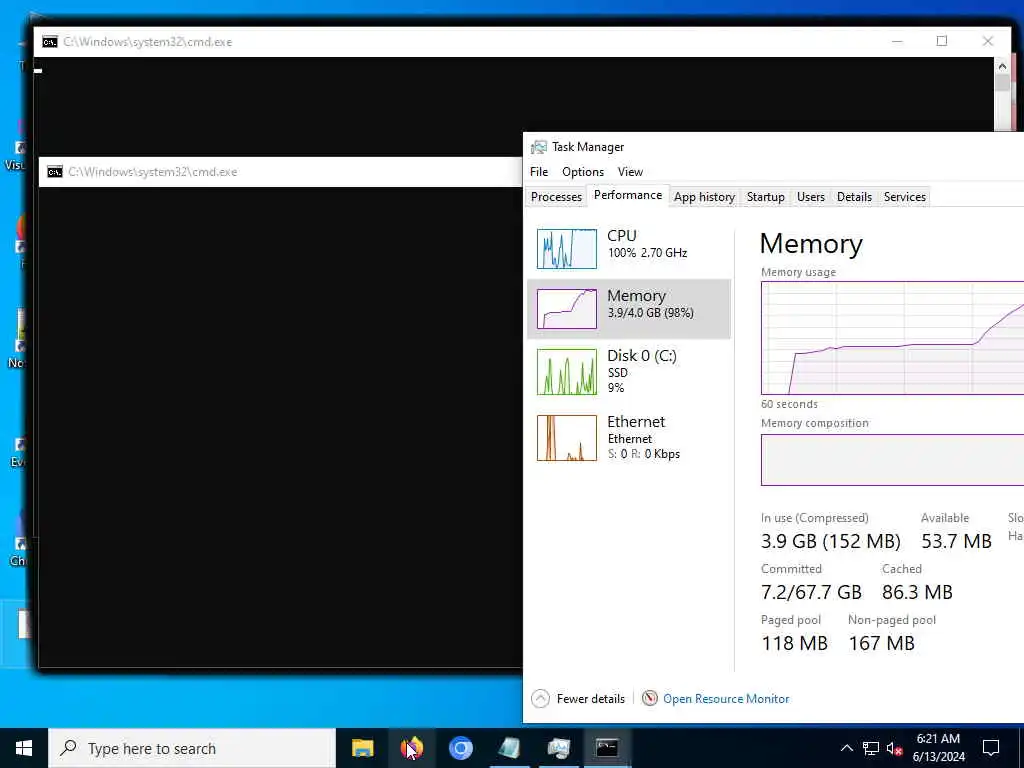Open the Options menu in Task Manager
1024x768 pixels.
coord(583,172)
